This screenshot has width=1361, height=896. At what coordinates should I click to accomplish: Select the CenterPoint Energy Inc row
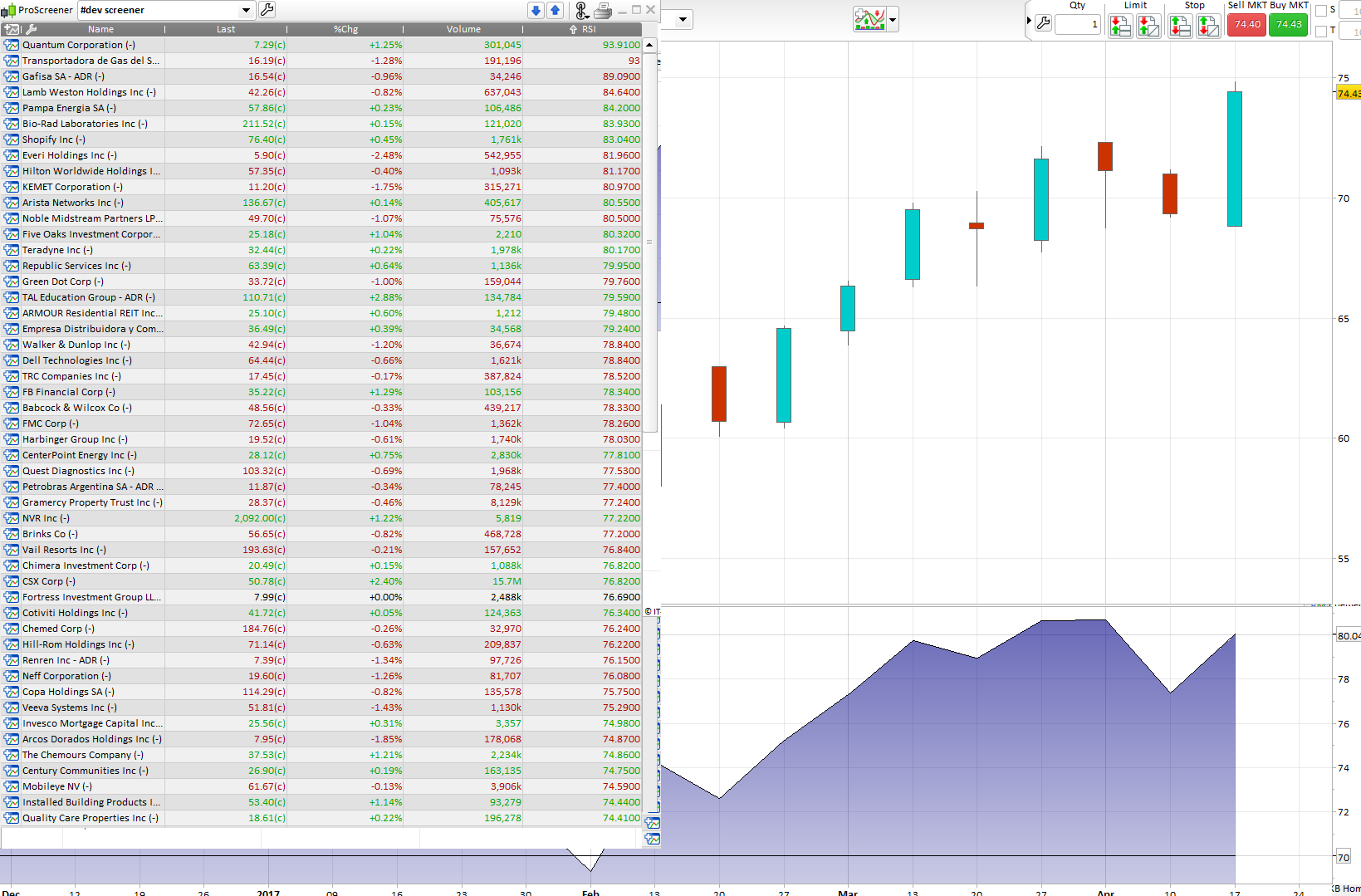[x=322, y=455]
